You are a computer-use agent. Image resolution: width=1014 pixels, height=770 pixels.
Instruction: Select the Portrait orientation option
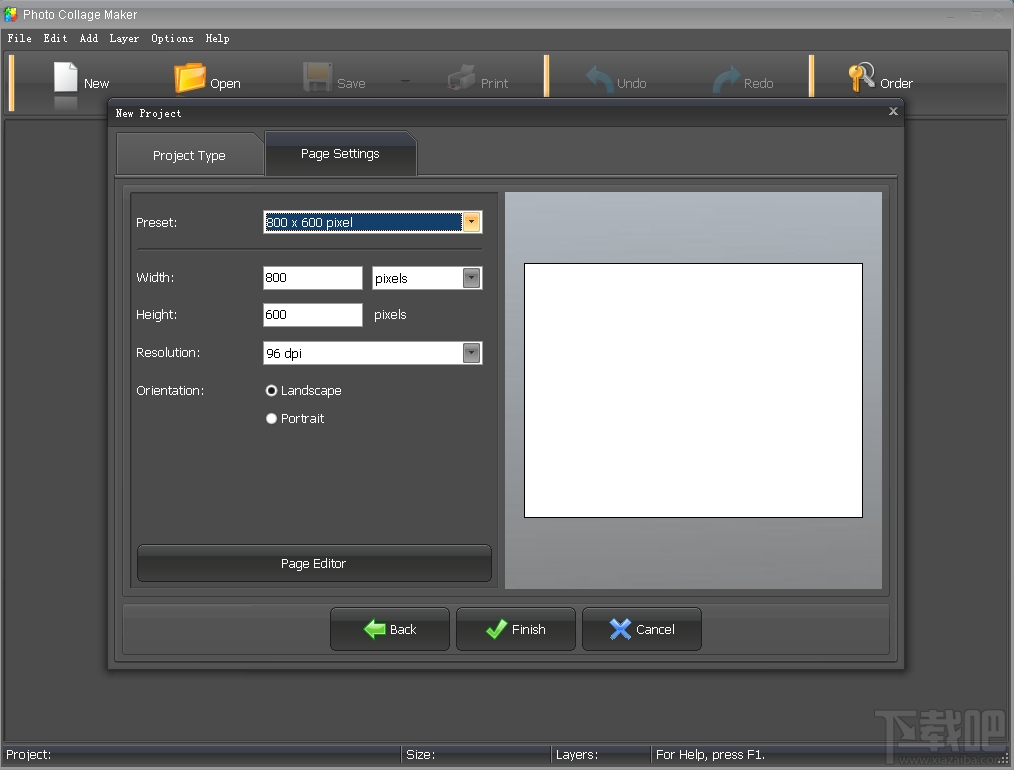(x=271, y=418)
